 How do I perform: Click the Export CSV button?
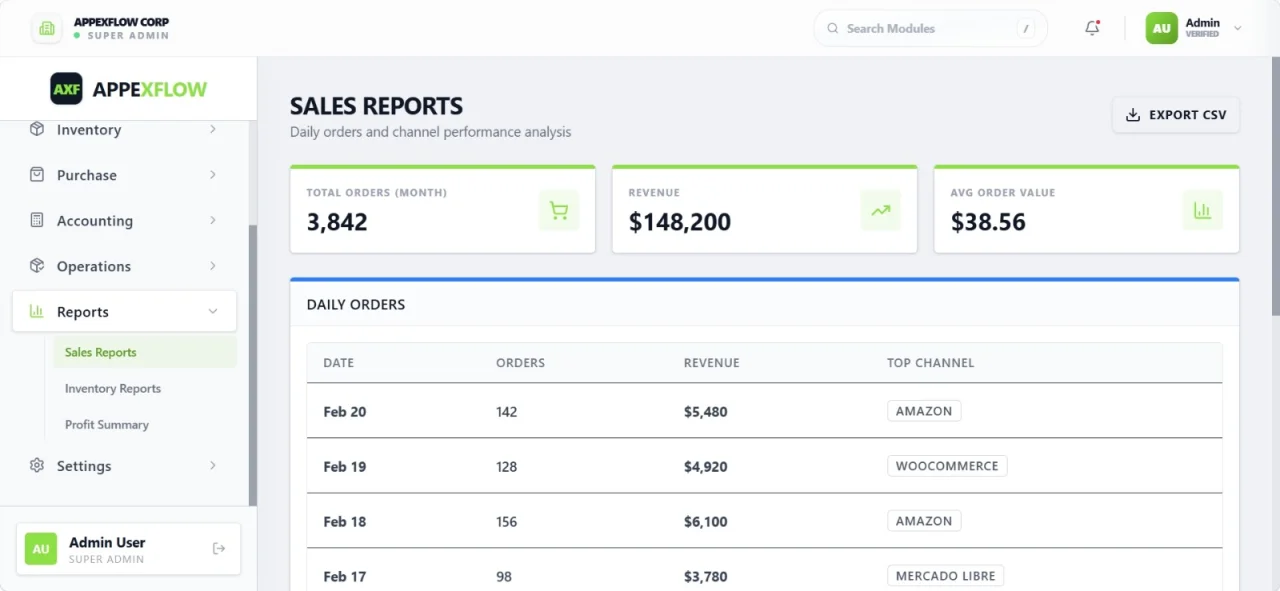(1176, 115)
